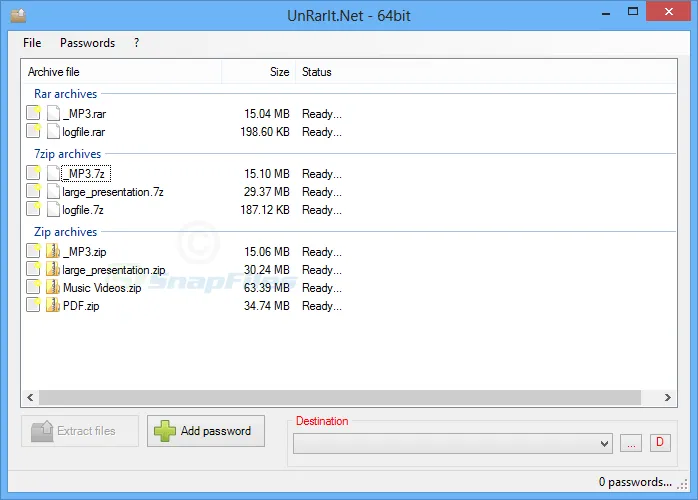Screen dimensions: 698x500
Task: Open the Passwords menu
Action: click(x=87, y=43)
